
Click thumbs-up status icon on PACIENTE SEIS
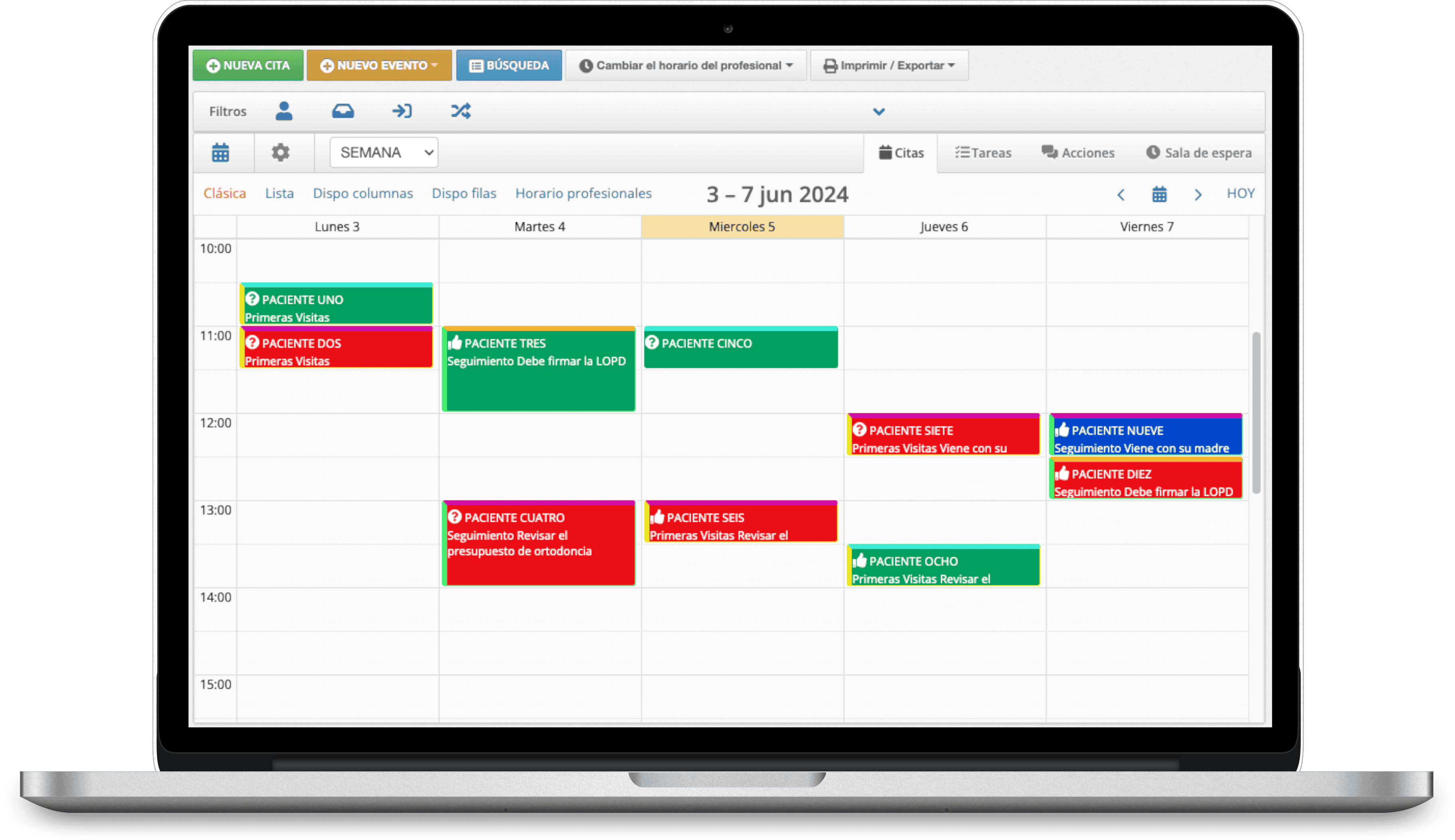[x=657, y=517]
